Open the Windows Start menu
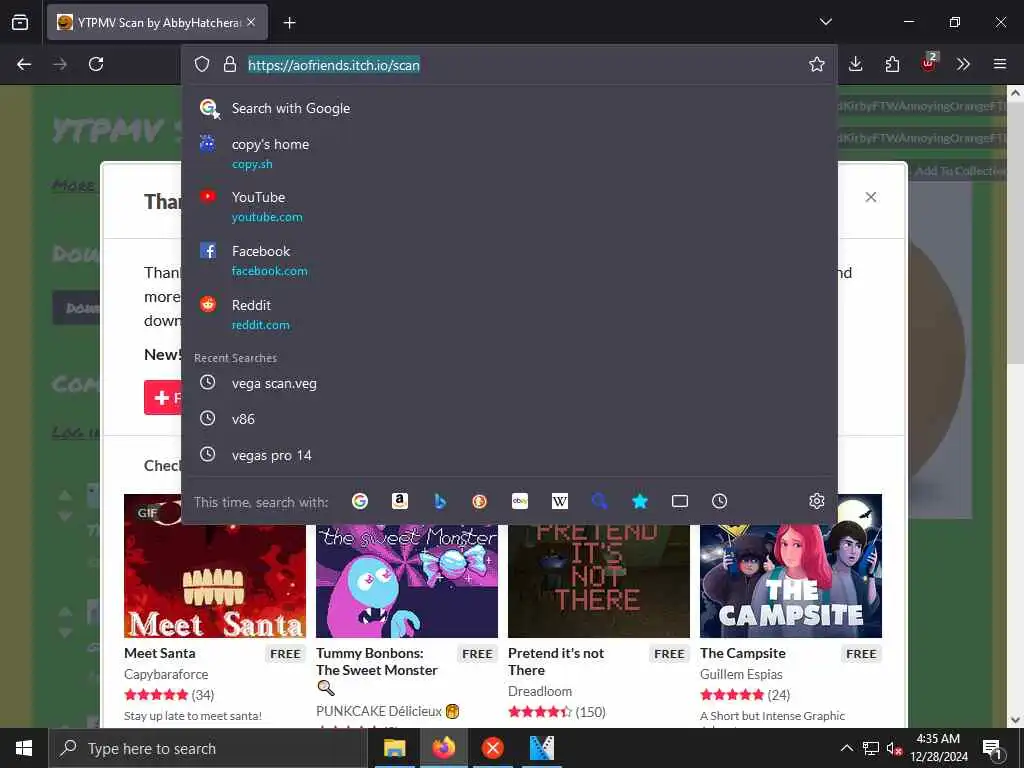 tap(24, 748)
